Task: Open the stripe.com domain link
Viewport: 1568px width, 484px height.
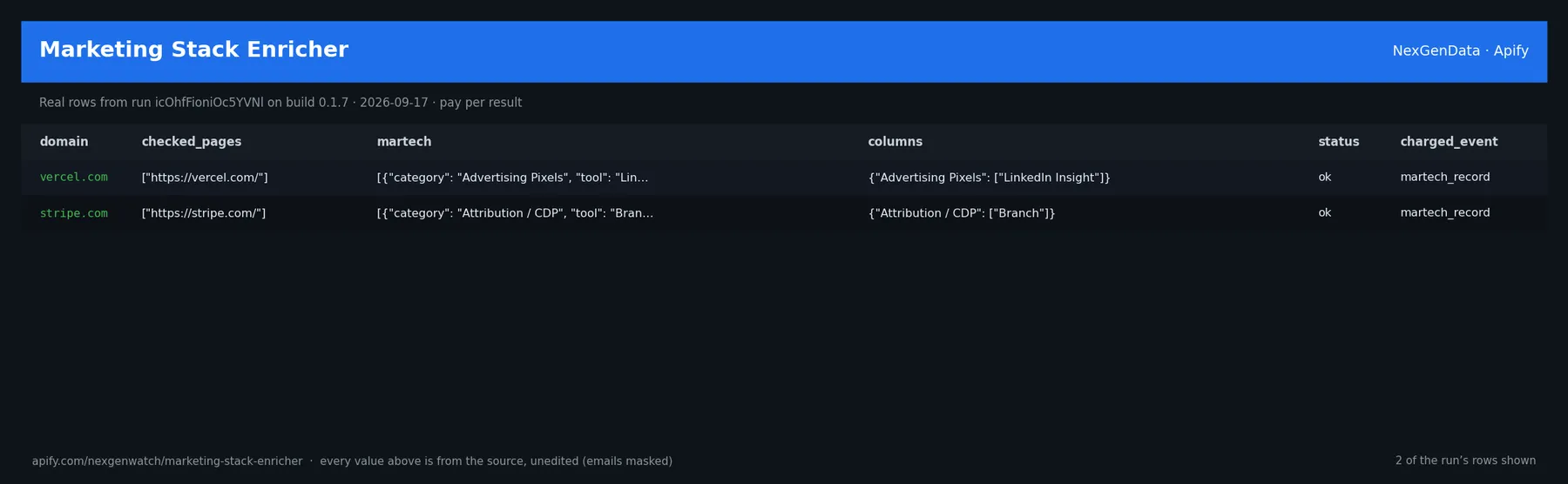Action: point(74,213)
